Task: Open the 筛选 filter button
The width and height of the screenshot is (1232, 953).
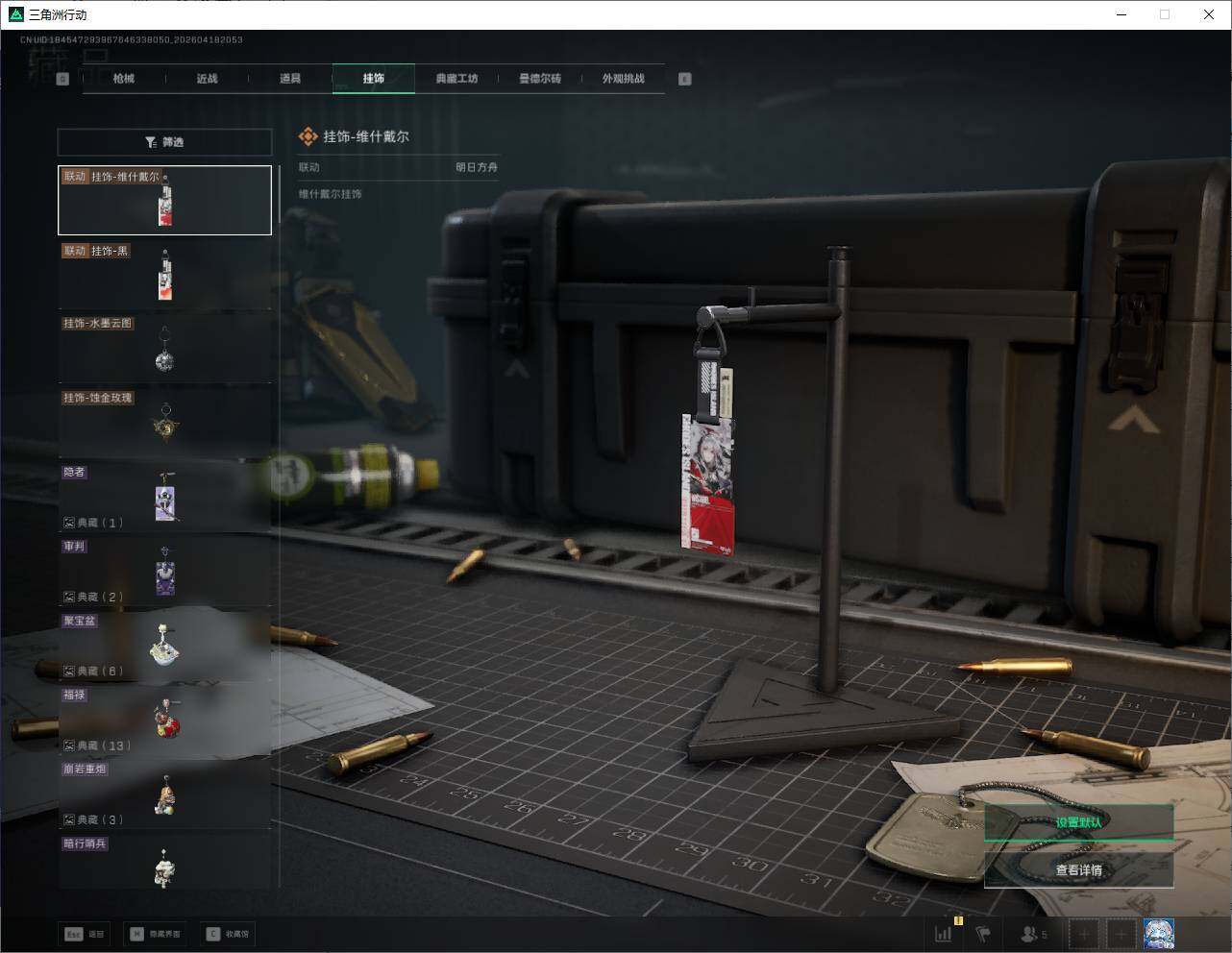Action: pos(164,142)
